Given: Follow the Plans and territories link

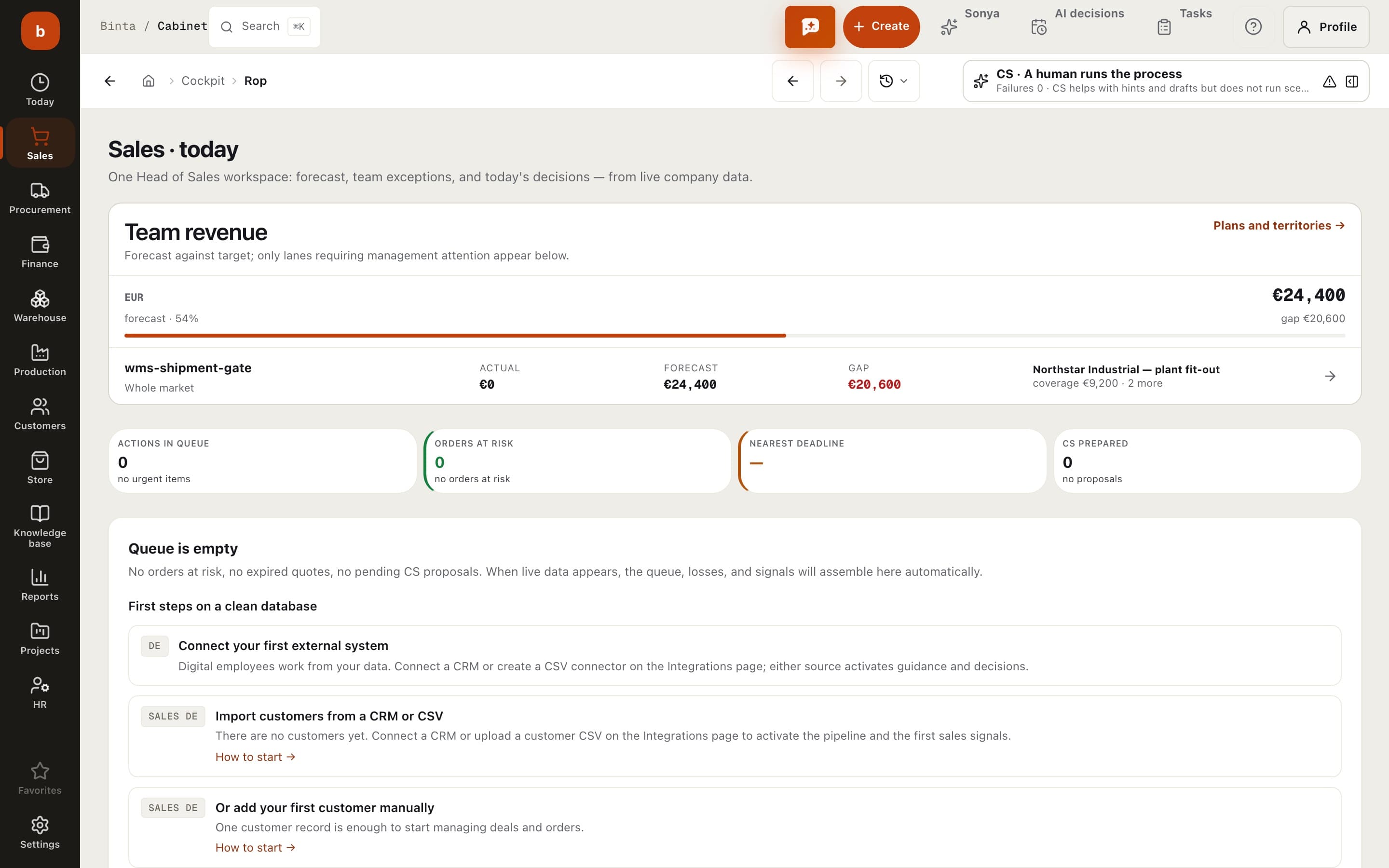Looking at the screenshot, I should coord(1279,226).
